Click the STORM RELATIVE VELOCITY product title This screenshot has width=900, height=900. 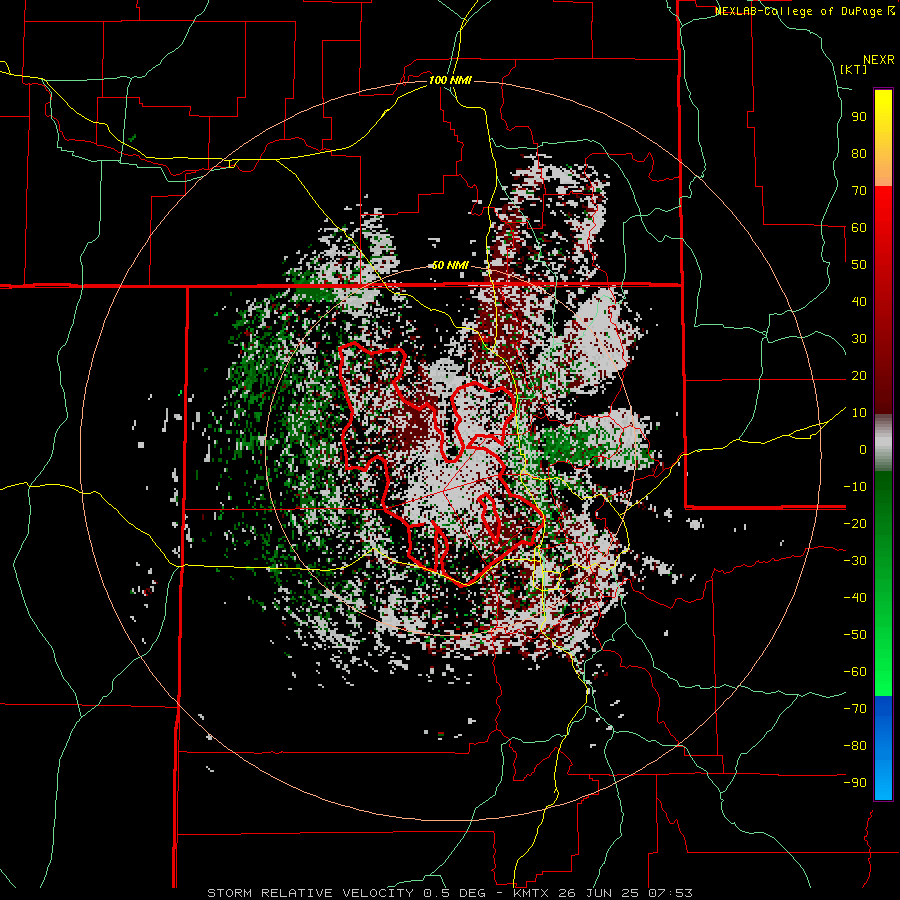pyautogui.click(x=310, y=893)
